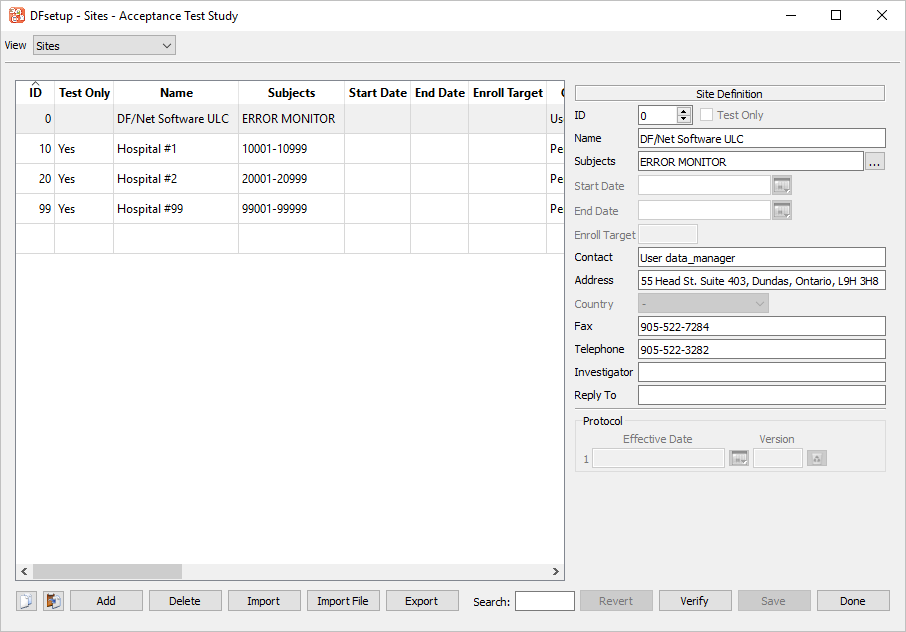Click the ellipsis button next to Subjects
Screen dimensions: 906x632
(x=875, y=162)
